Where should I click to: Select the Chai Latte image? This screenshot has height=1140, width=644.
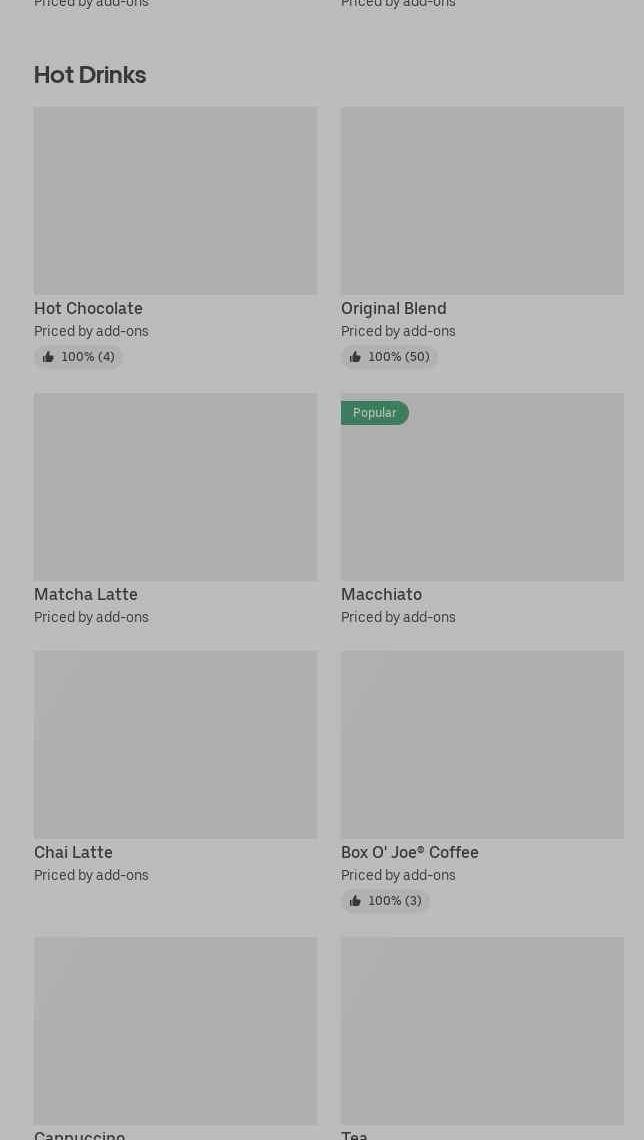(x=175, y=745)
